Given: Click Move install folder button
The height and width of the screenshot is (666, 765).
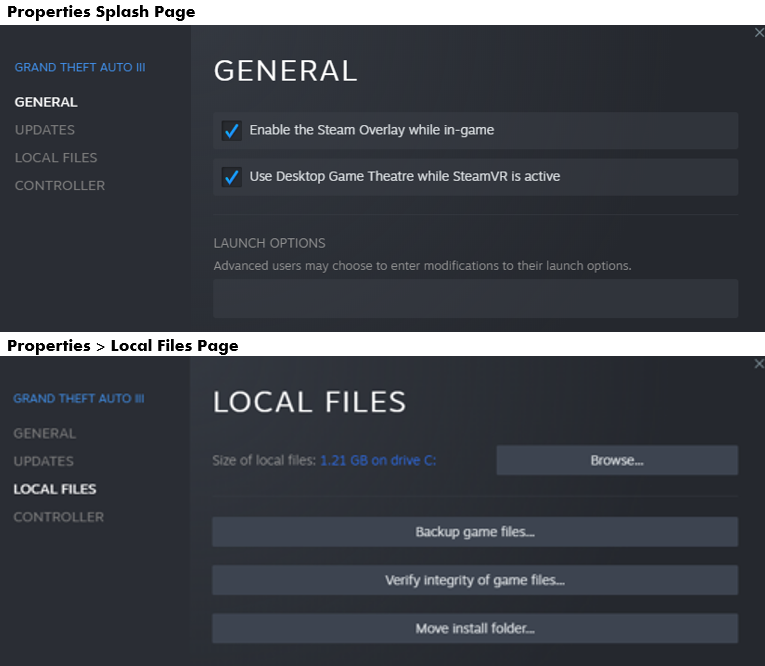Looking at the screenshot, I should coord(475,629).
